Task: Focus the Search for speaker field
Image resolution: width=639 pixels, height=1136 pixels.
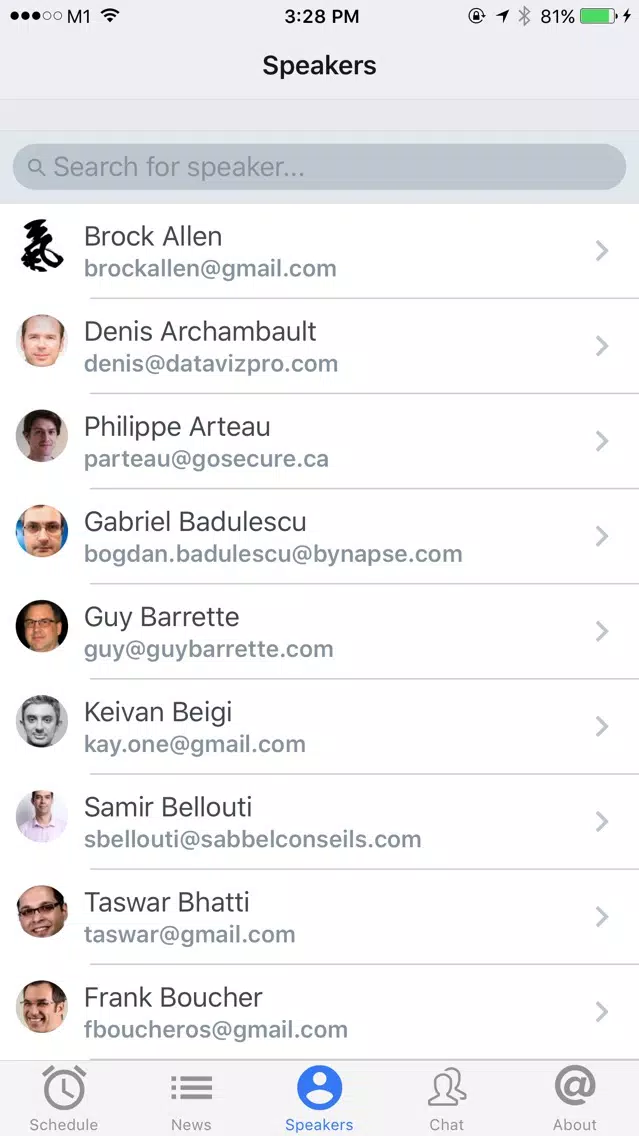Action: coord(320,167)
